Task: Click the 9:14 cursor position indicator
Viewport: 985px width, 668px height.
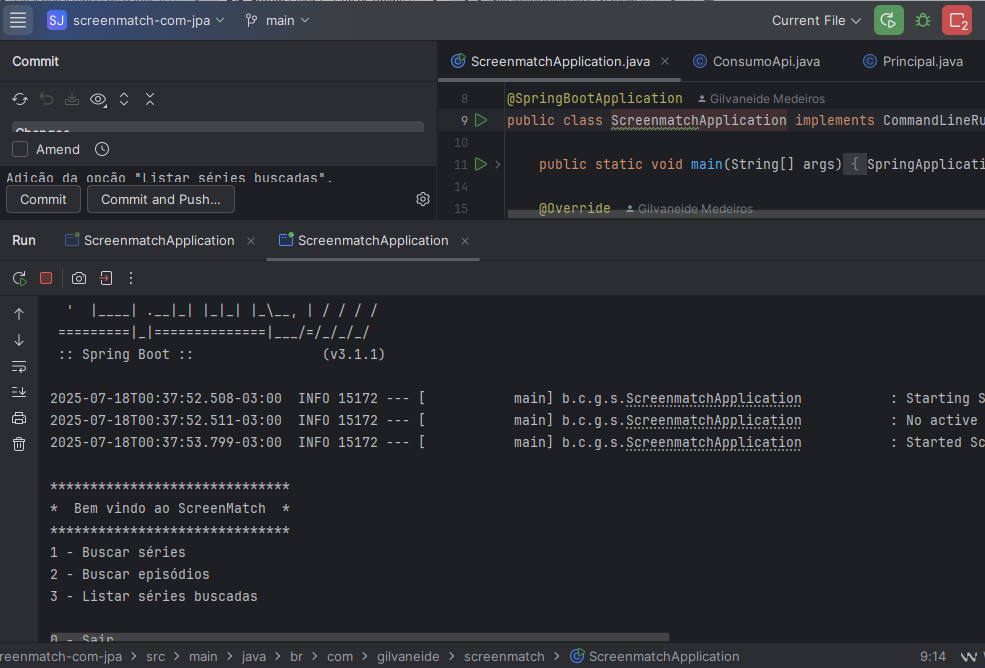Action: [x=933, y=657]
